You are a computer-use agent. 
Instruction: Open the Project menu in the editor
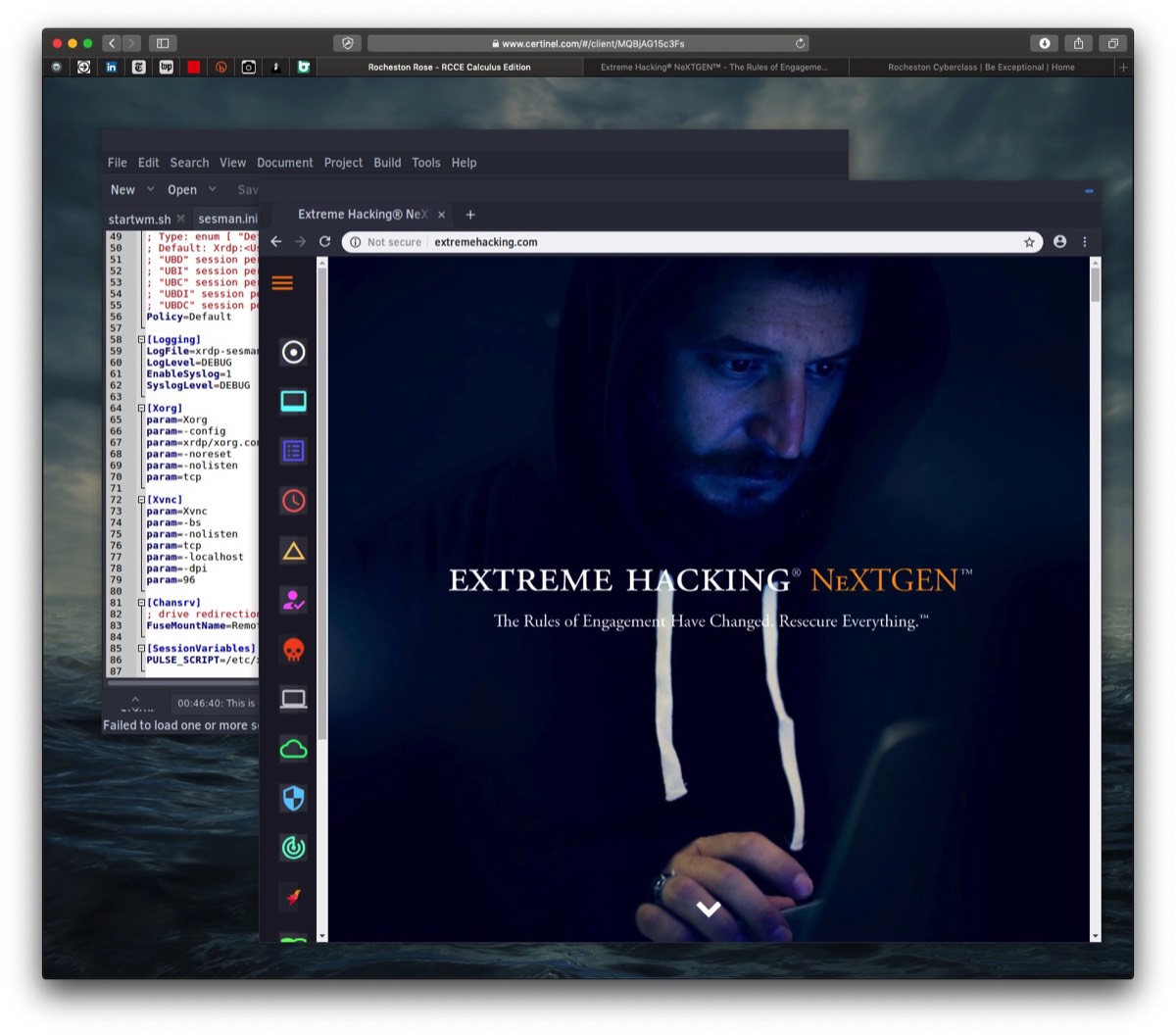pos(343,163)
